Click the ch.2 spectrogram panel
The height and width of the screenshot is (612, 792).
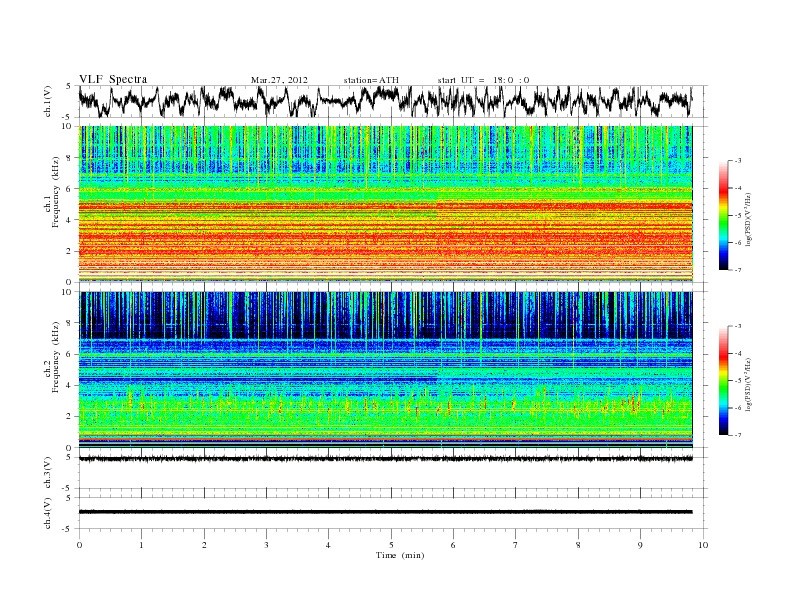pos(385,370)
